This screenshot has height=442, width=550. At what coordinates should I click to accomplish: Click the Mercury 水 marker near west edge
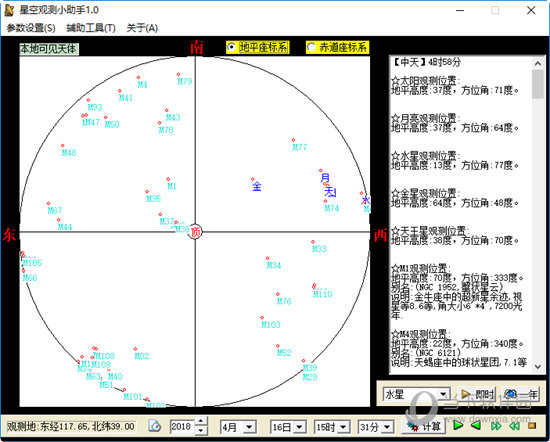coord(365,200)
